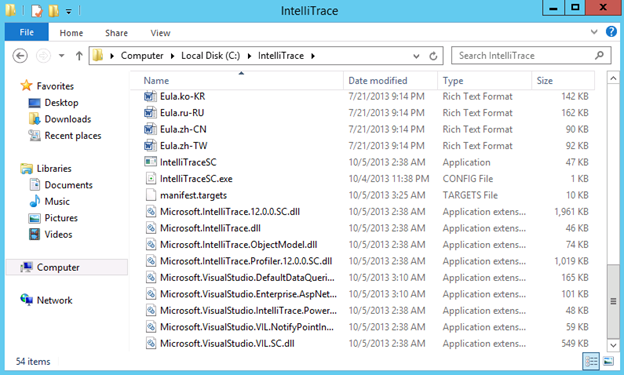The image size is (624, 375).
Task: Open the Help question mark icon
Action: pyautogui.click(x=611, y=32)
